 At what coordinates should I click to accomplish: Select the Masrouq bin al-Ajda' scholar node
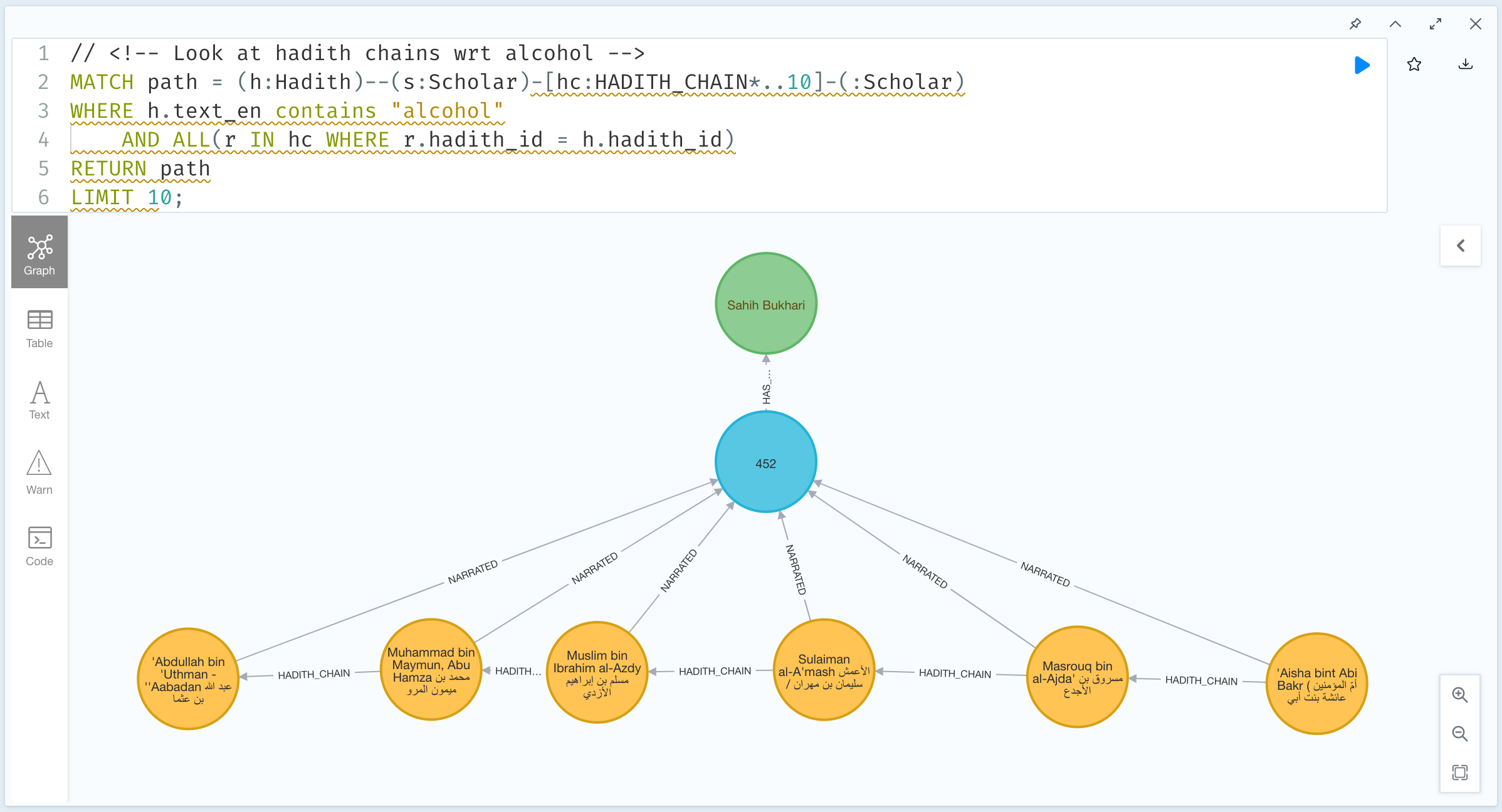1076,677
